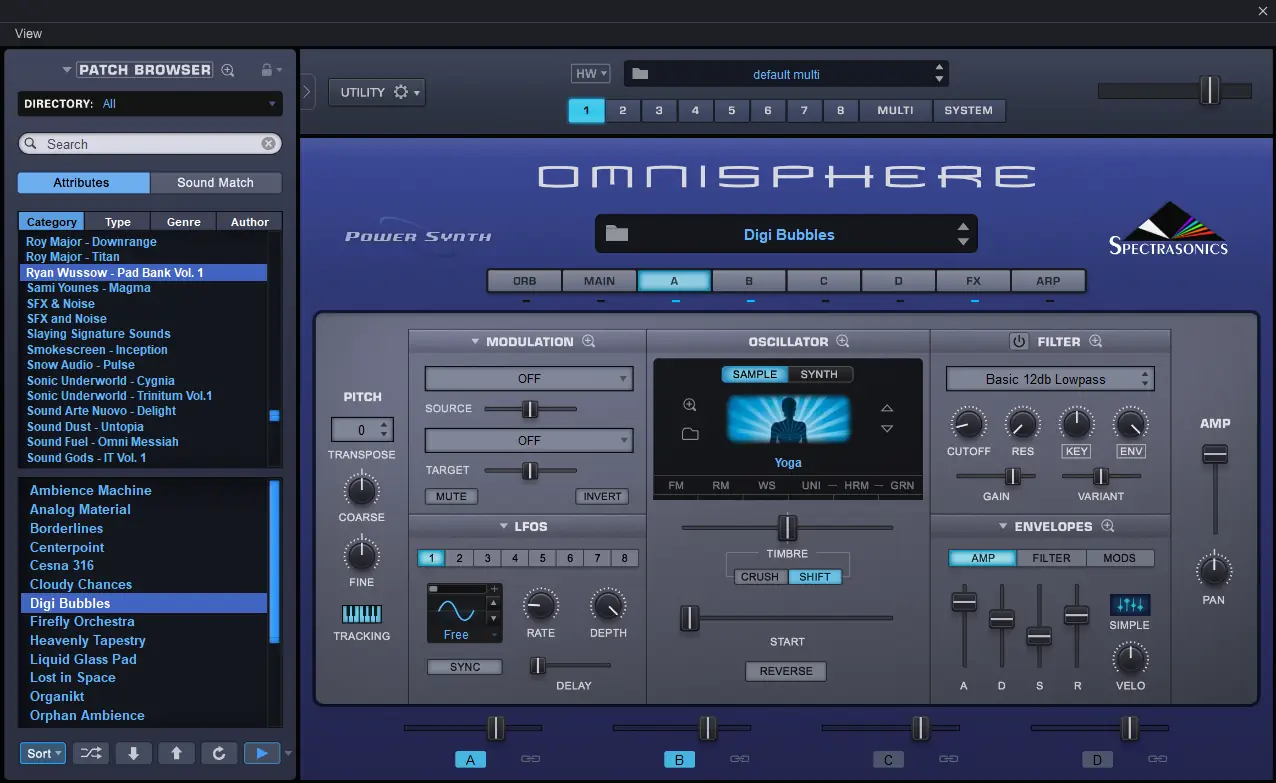
Task: Go to previous patch with up arrow
Action: point(176,753)
